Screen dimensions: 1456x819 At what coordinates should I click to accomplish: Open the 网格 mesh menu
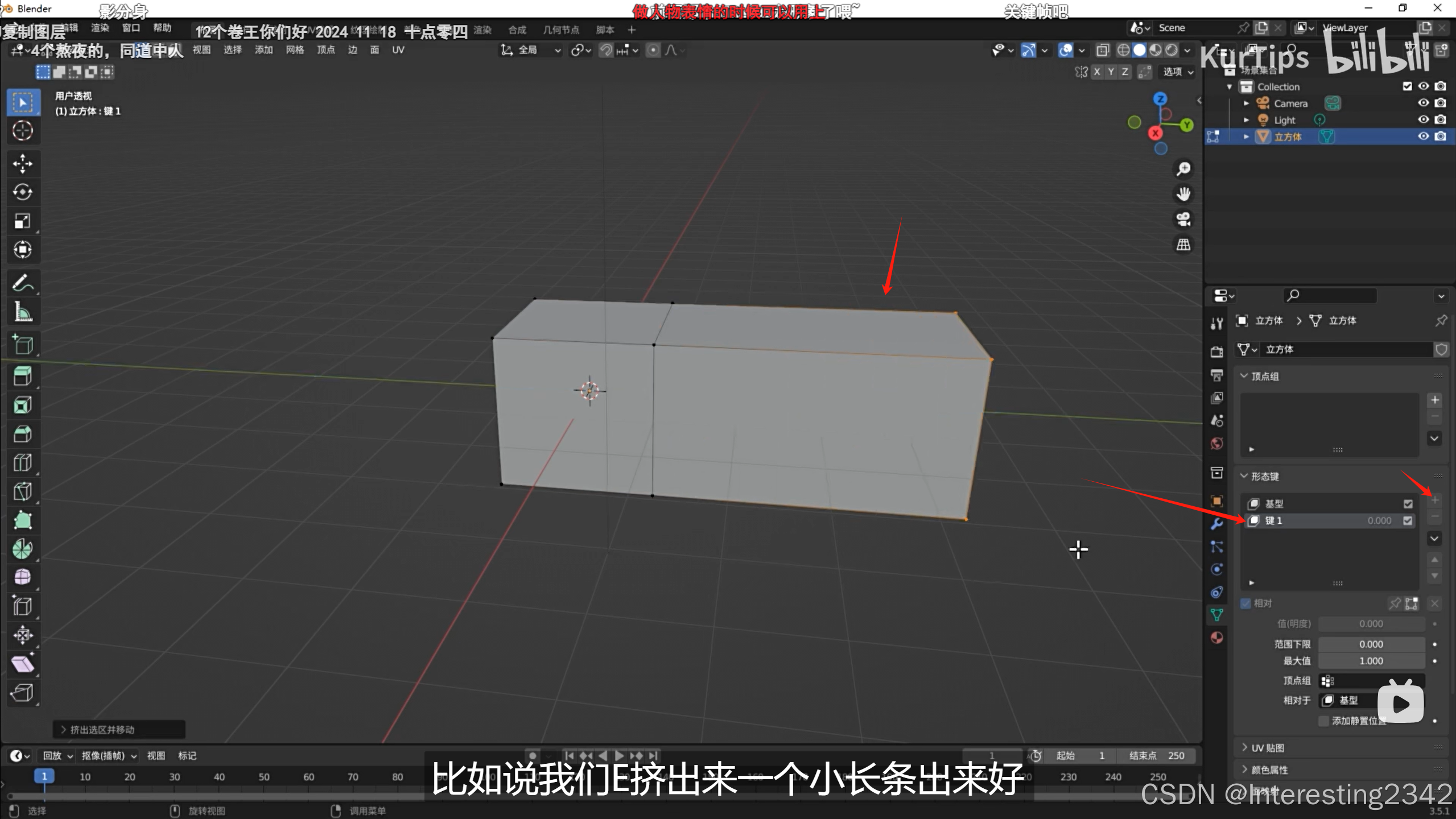coord(294,50)
